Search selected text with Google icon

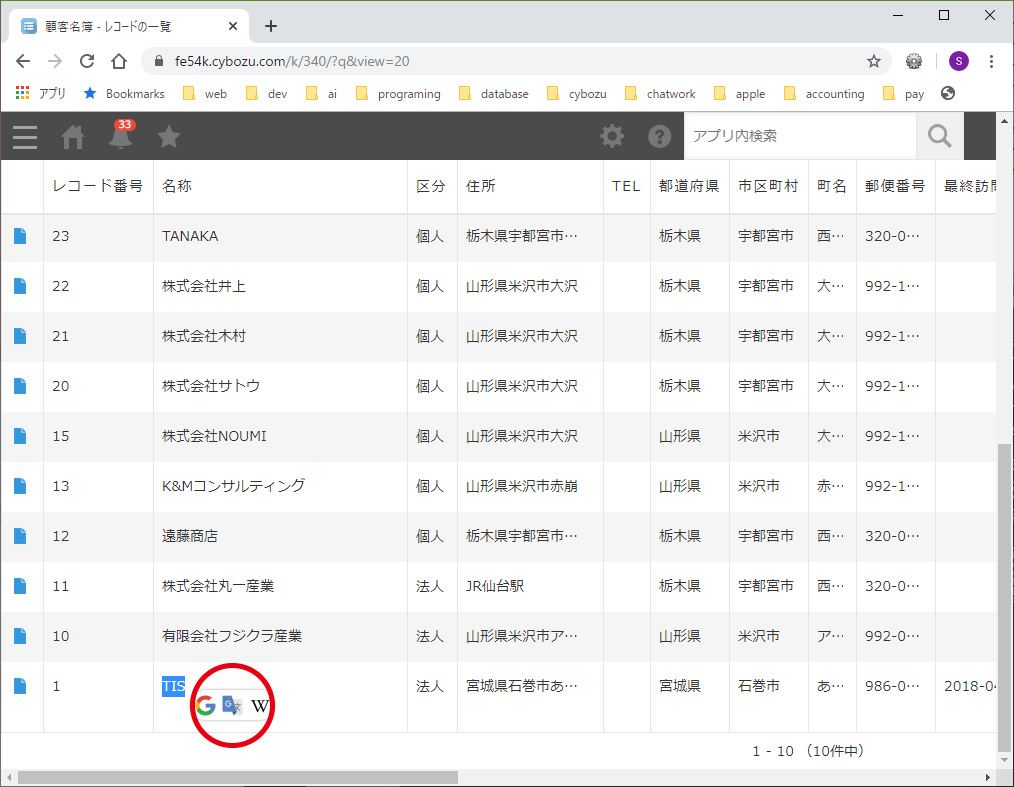[x=206, y=706]
